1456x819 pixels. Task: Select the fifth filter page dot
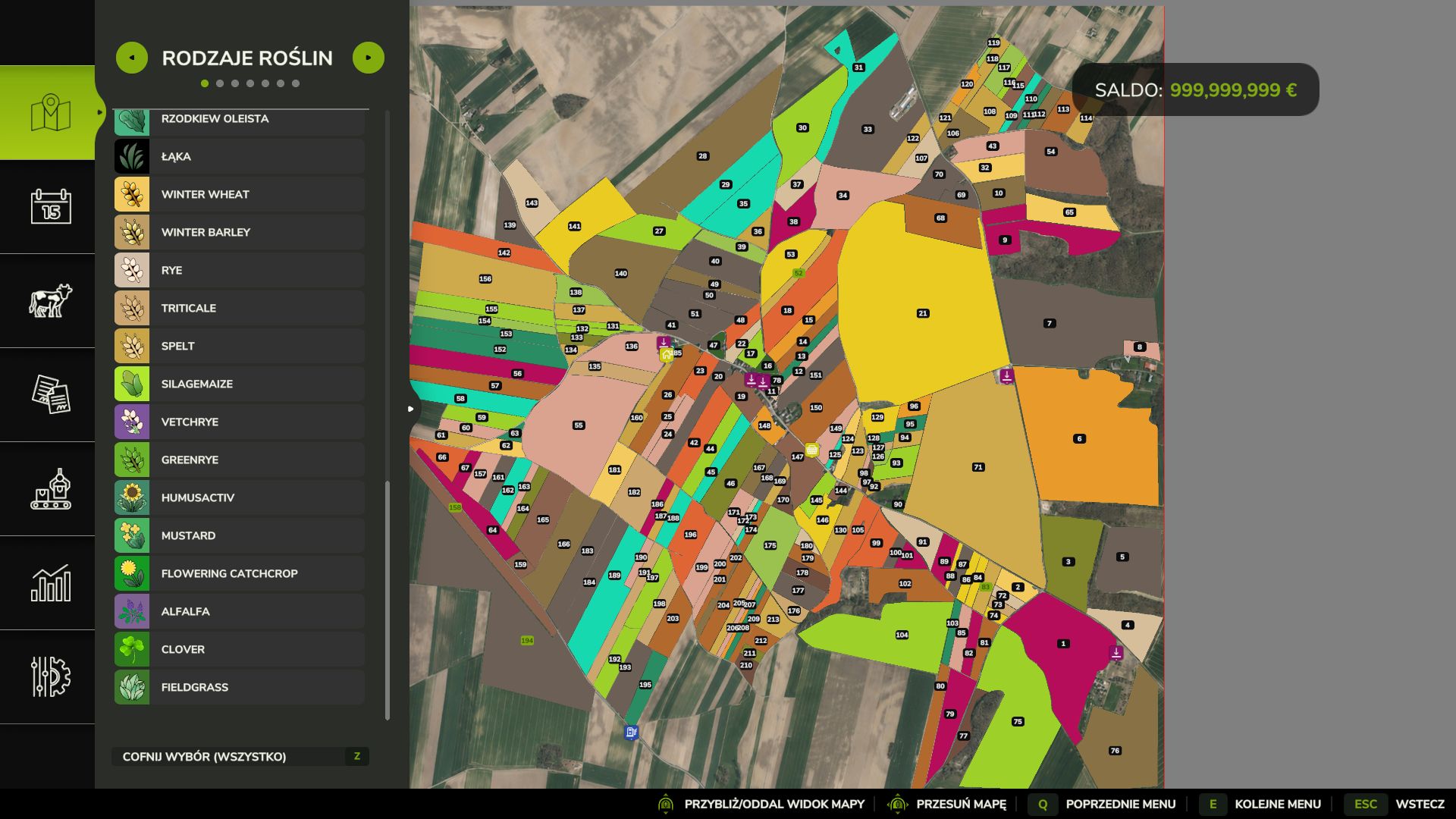click(x=265, y=83)
